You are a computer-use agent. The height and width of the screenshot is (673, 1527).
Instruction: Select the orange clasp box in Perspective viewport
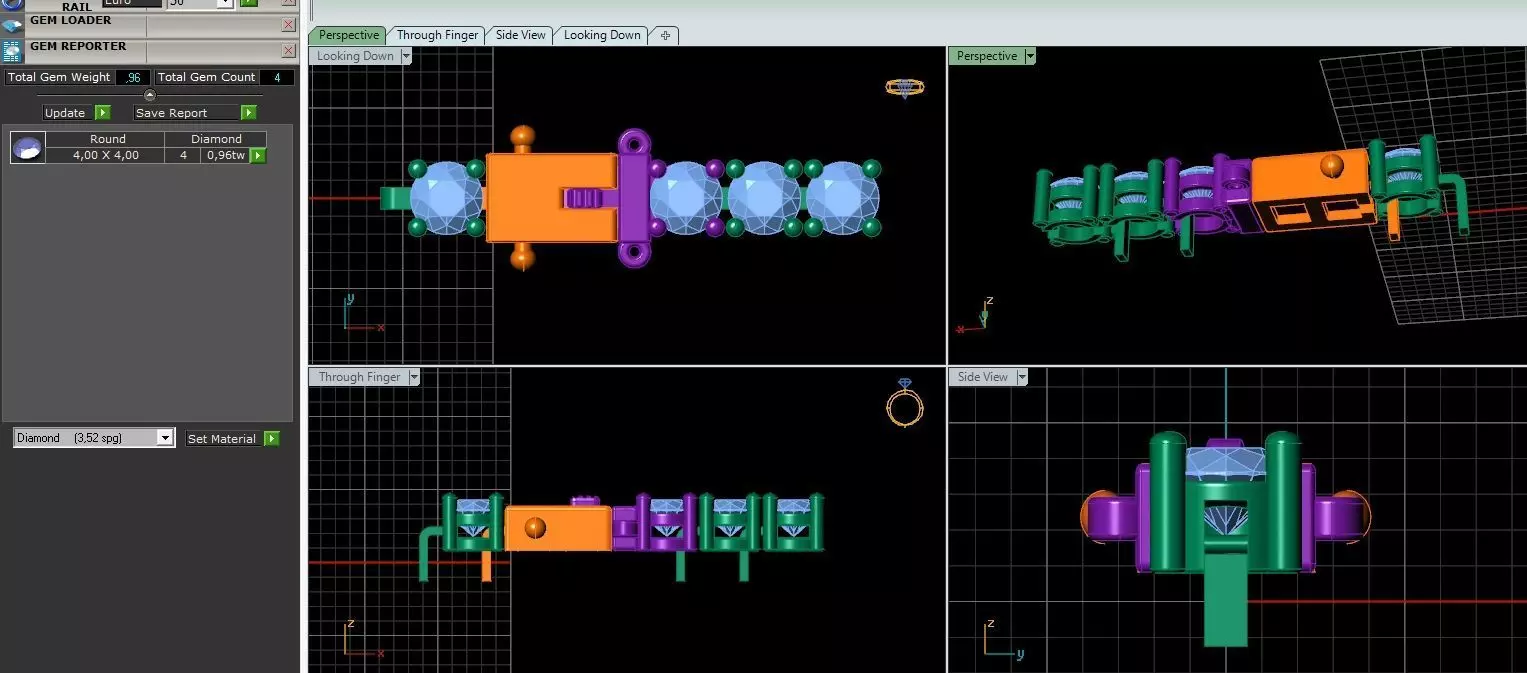[1310, 190]
